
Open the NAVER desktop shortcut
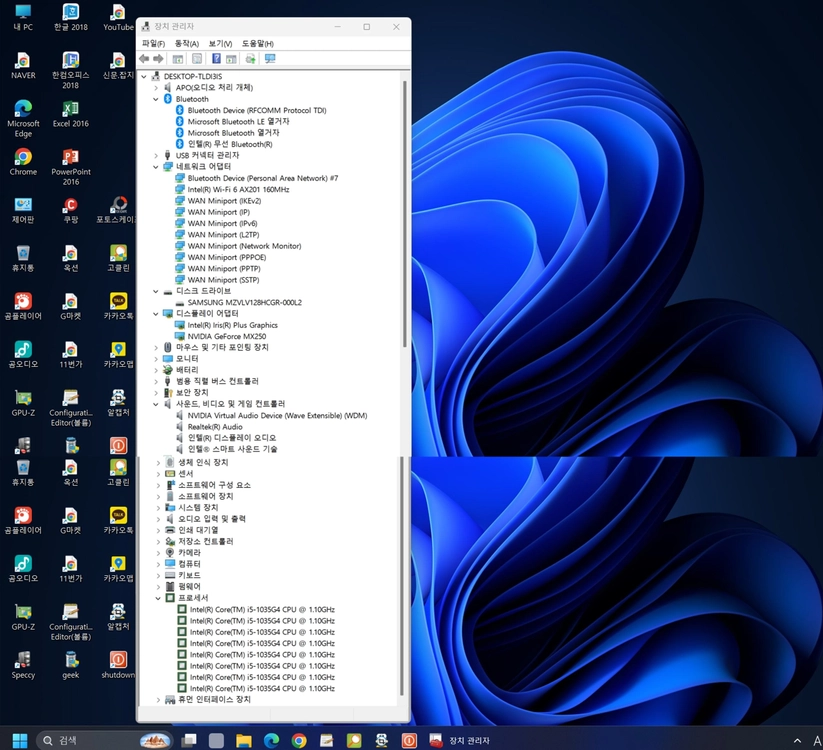(x=23, y=66)
